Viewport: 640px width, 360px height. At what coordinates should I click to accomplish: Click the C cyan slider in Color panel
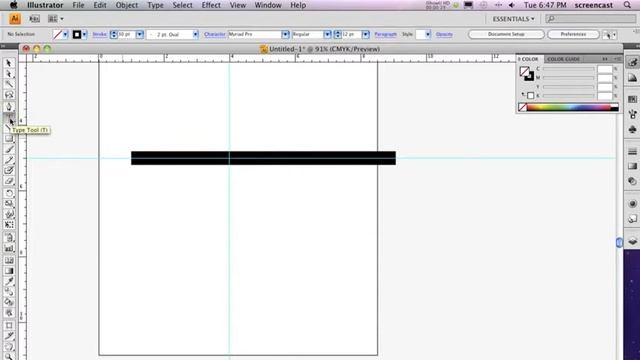click(x=568, y=69)
